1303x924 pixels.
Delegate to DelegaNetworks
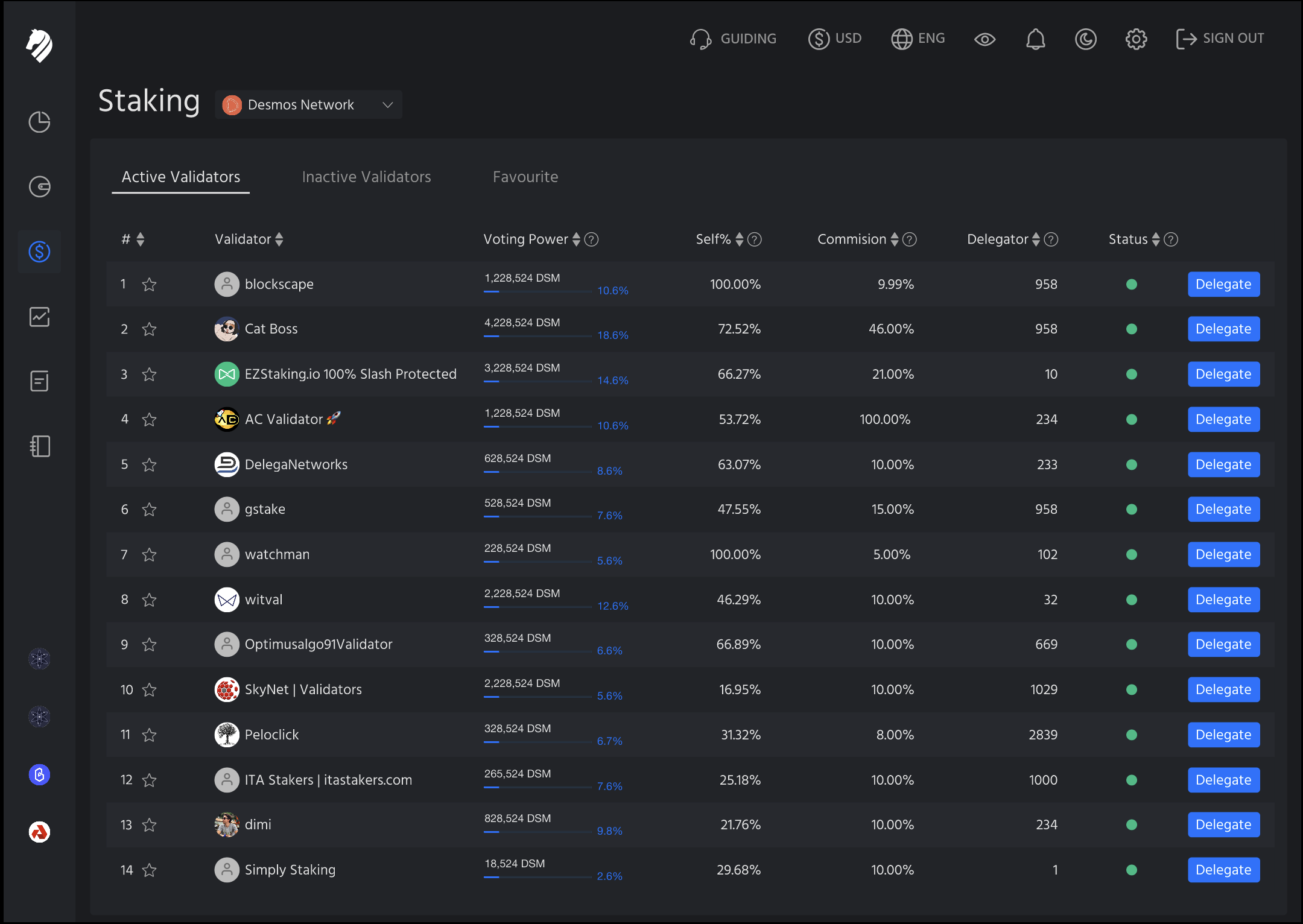1223,464
